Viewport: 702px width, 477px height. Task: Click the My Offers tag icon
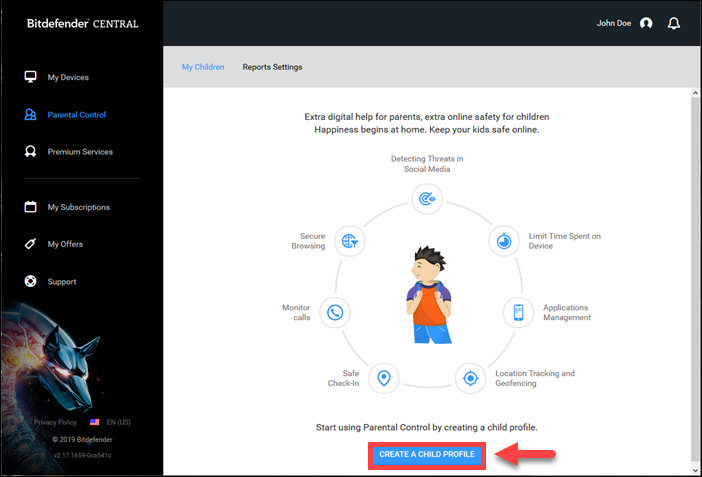(30, 244)
